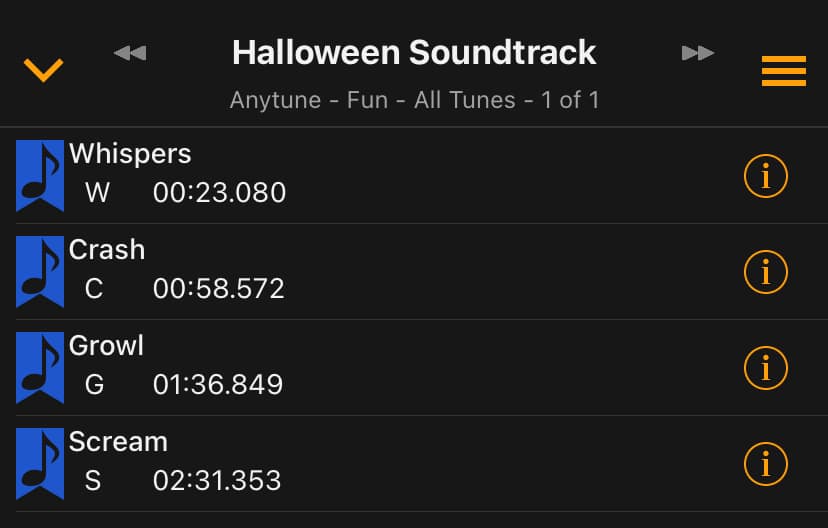Click the Anytune playlist subtitle text
The height and width of the screenshot is (528, 828).
pos(414,100)
